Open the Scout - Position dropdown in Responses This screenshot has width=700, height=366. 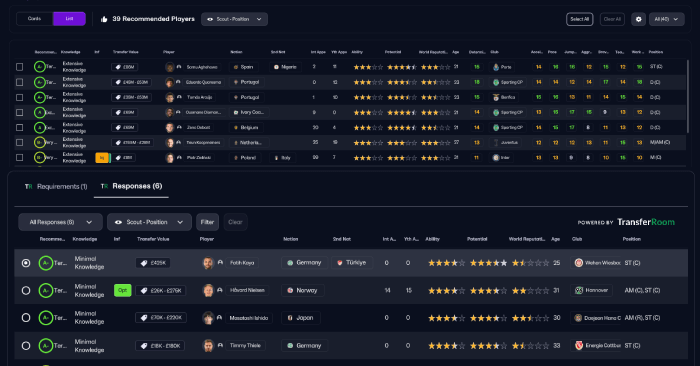pyautogui.click(x=149, y=222)
